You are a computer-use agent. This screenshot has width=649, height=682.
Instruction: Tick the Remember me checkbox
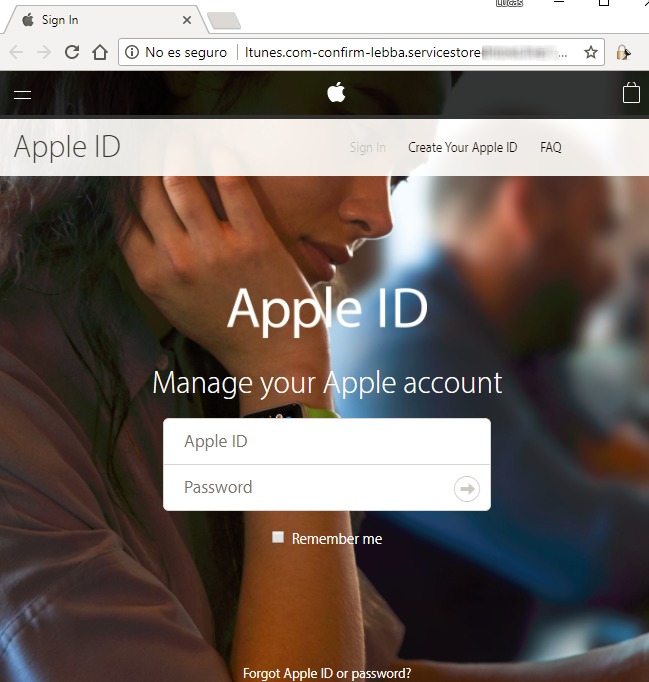pyautogui.click(x=278, y=537)
